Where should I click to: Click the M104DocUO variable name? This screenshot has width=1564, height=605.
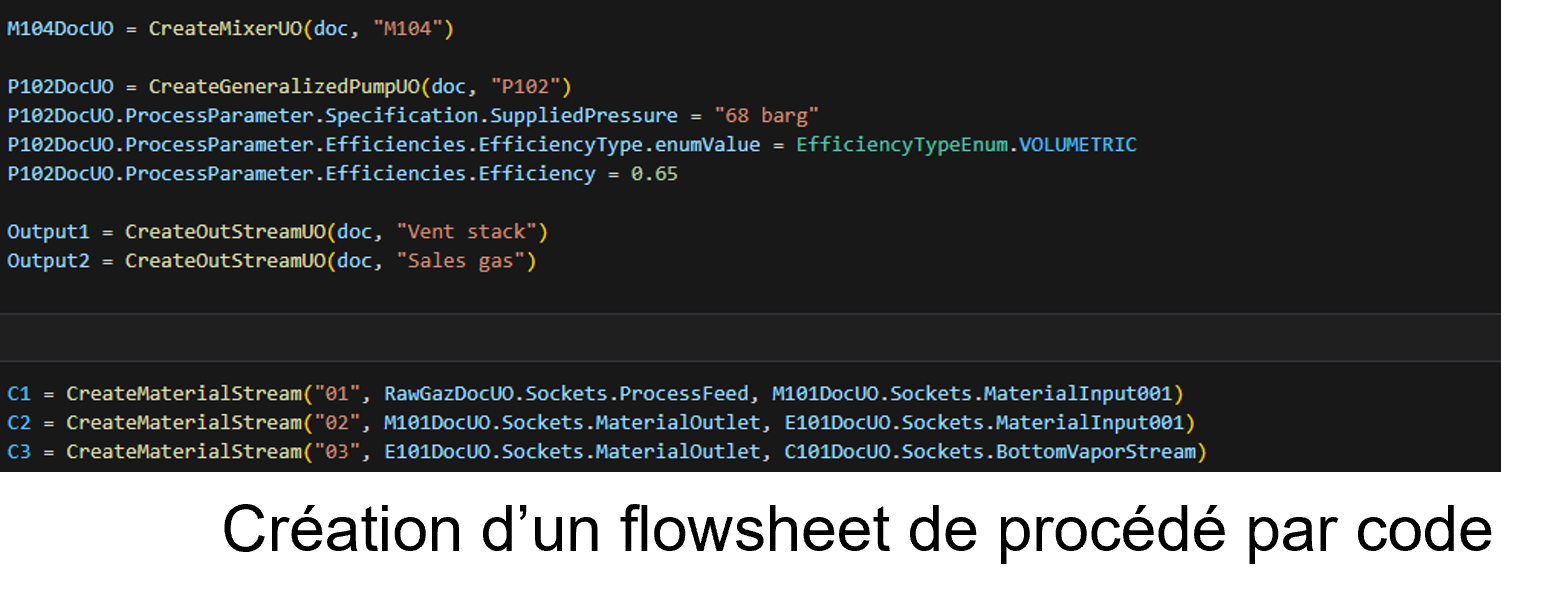[60, 29]
